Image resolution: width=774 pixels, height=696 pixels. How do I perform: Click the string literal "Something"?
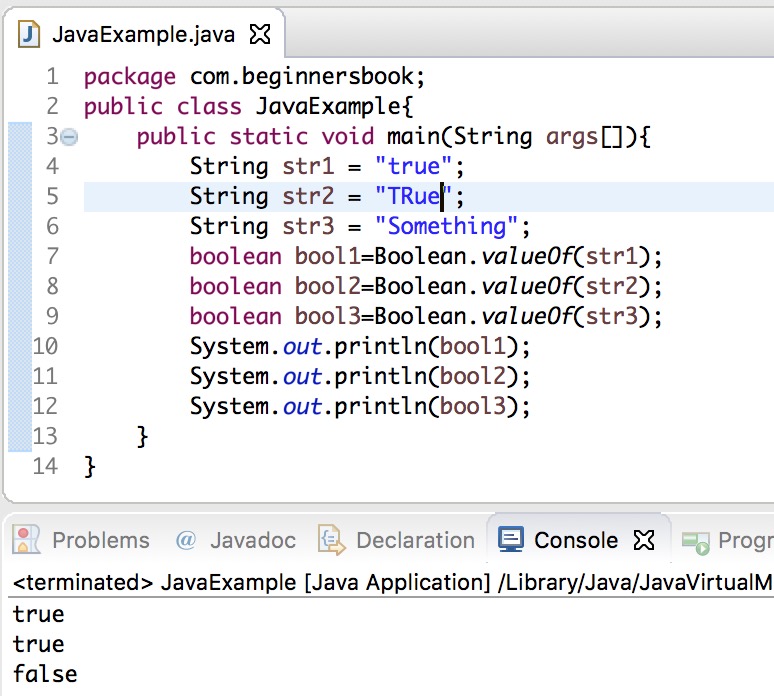coord(446,227)
